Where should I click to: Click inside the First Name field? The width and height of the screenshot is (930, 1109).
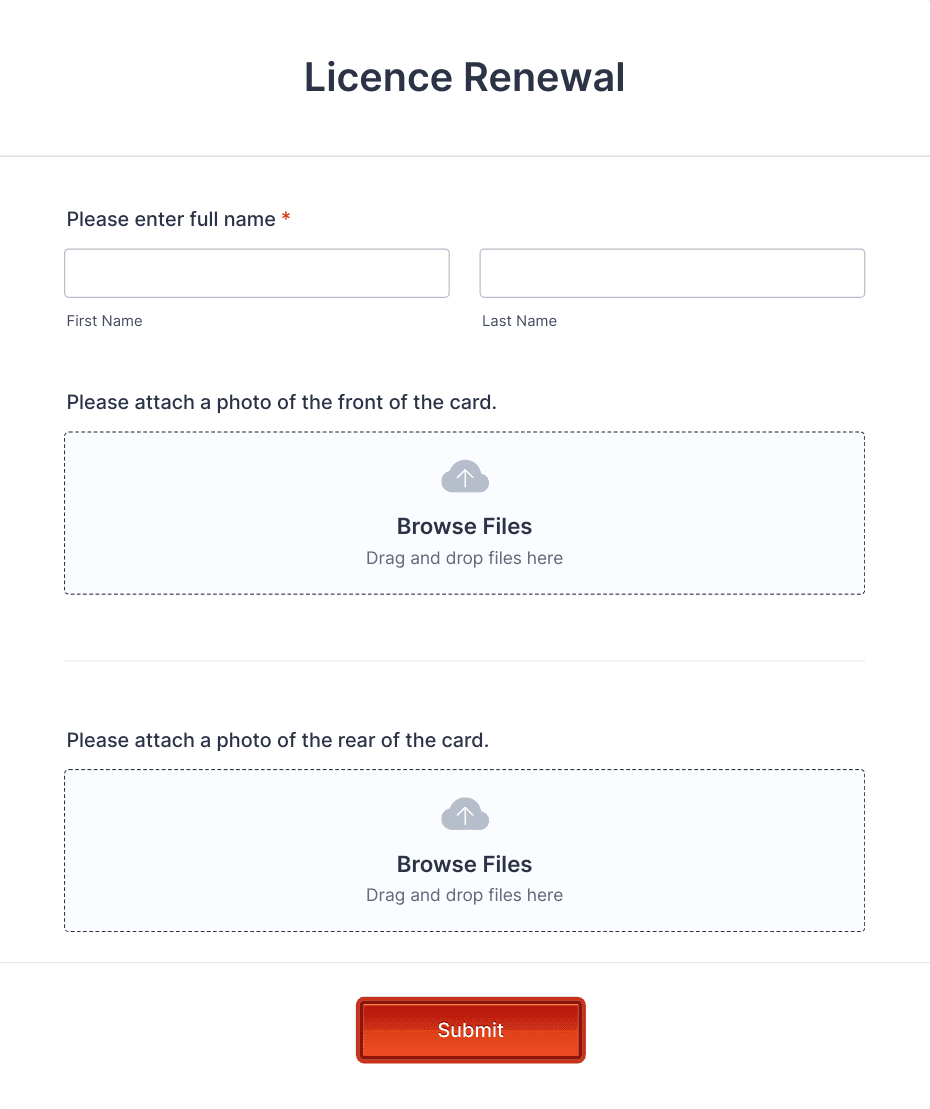coord(256,272)
